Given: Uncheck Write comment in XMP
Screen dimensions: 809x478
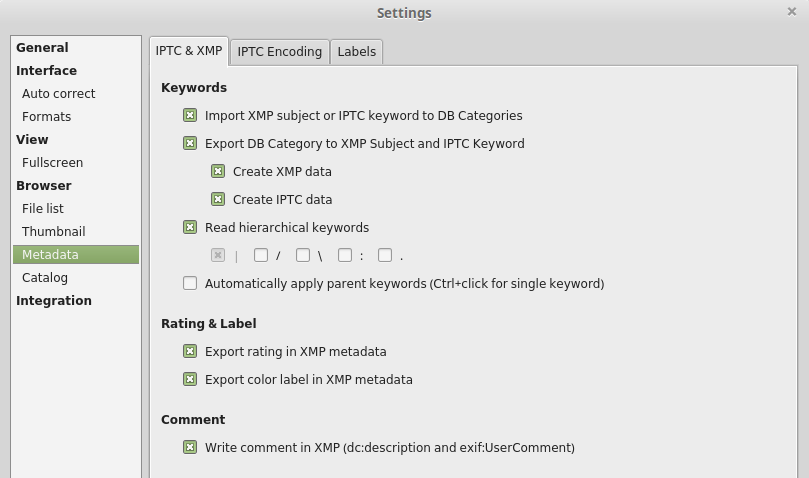Looking at the screenshot, I should pos(190,448).
